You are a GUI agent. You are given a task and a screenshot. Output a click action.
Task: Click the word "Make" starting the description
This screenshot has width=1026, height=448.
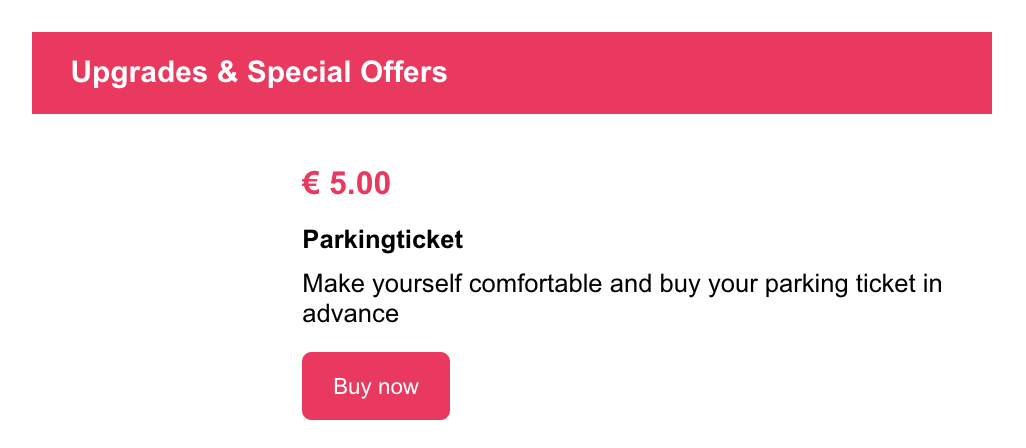click(331, 284)
